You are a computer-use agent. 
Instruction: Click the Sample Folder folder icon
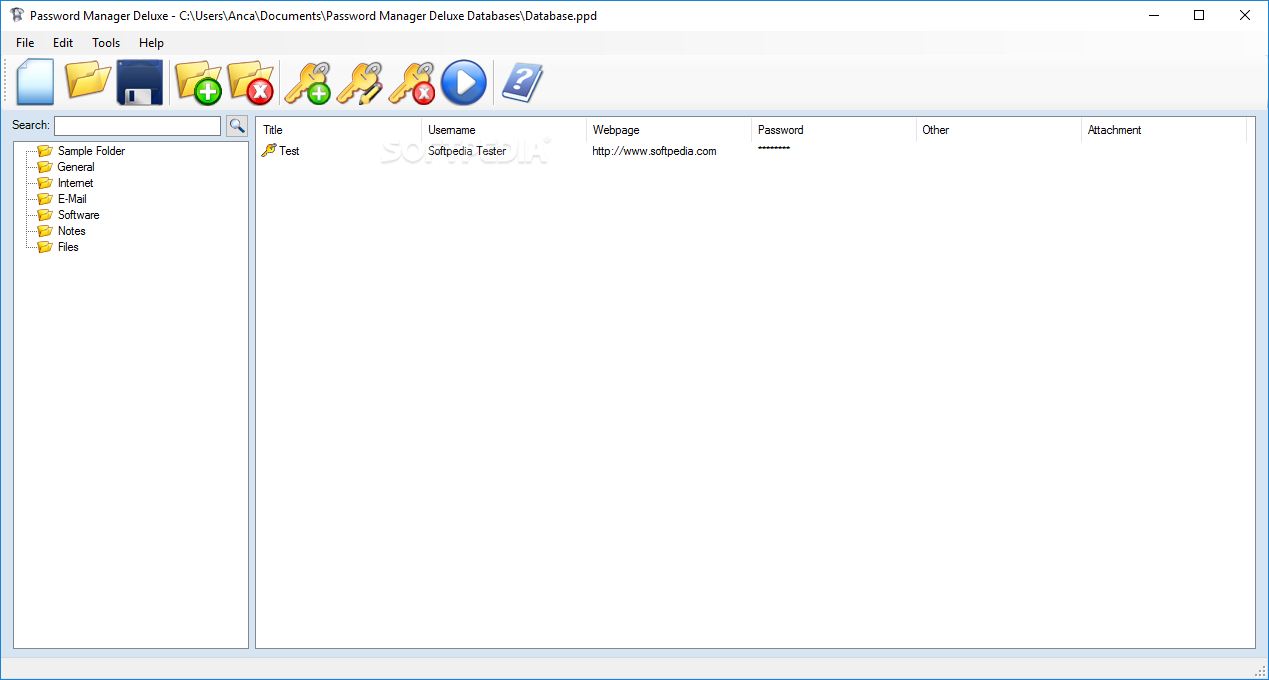[x=45, y=151]
